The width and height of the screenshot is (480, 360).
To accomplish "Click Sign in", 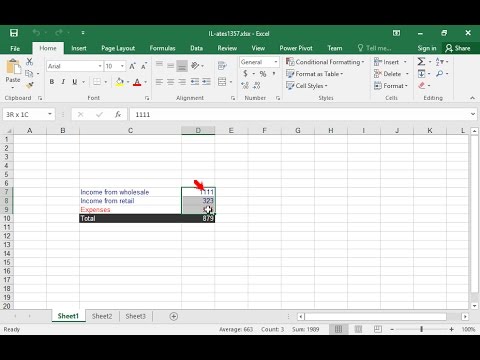I will [x=427, y=48].
